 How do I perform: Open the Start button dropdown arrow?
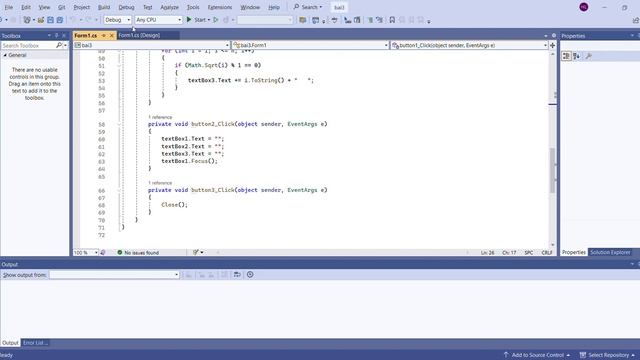(x=209, y=20)
